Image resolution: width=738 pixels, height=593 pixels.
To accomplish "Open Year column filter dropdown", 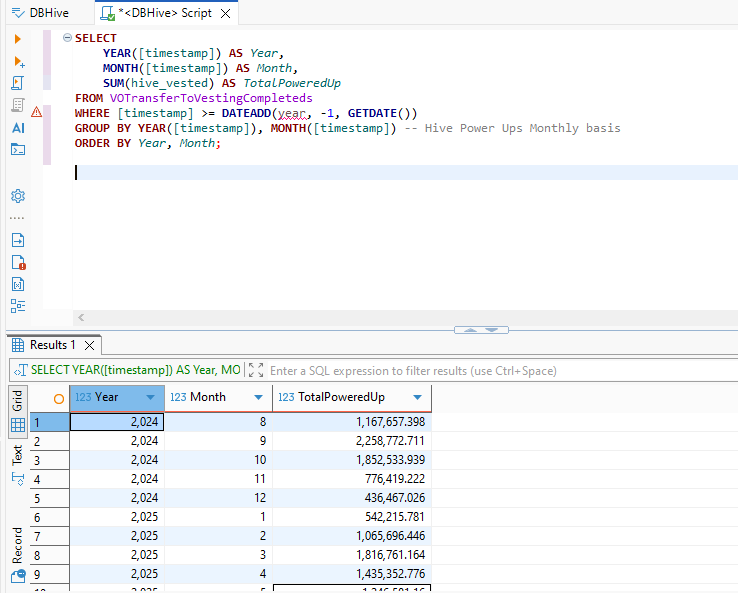I will (150, 398).
